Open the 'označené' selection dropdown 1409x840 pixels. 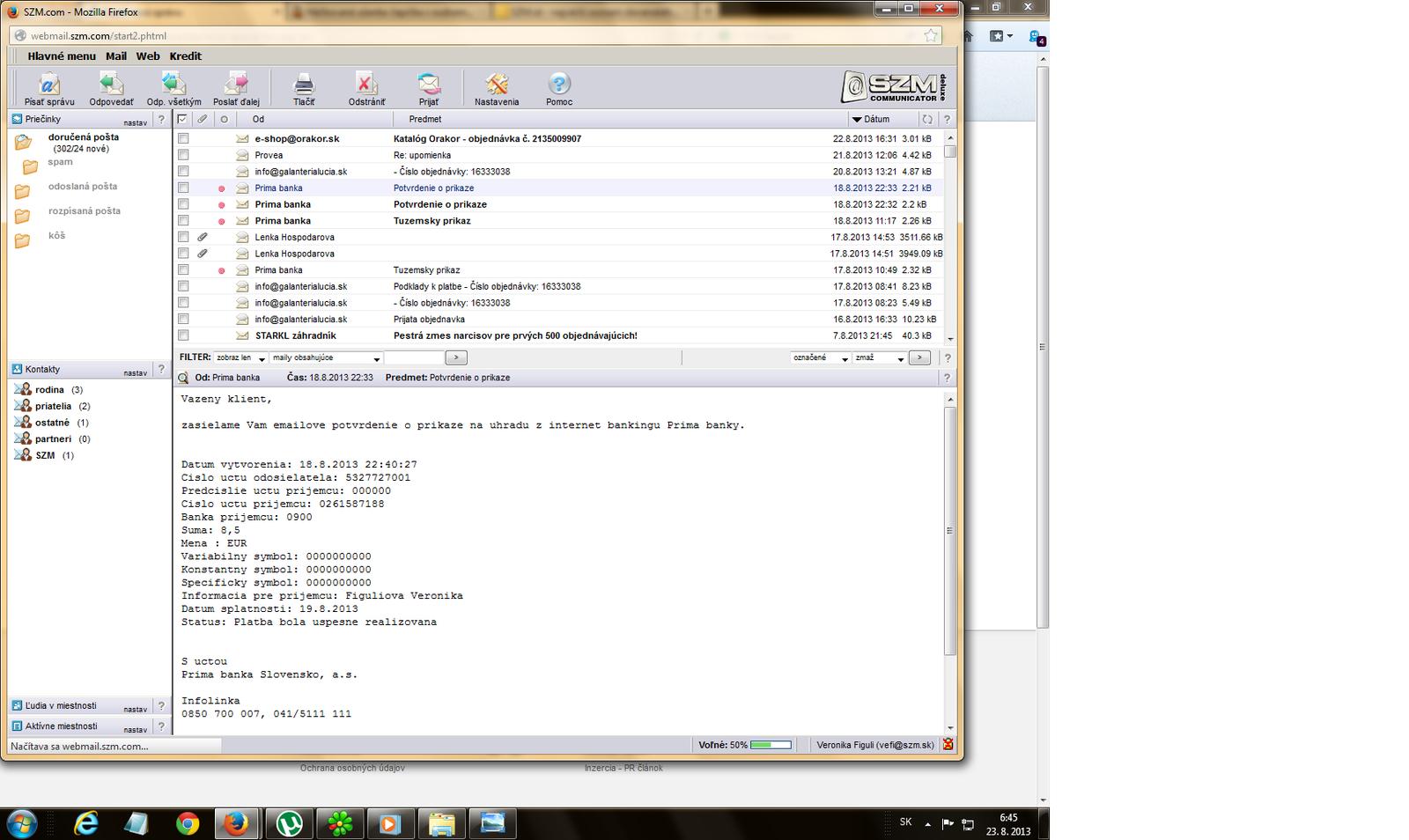pyautogui.click(x=819, y=358)
